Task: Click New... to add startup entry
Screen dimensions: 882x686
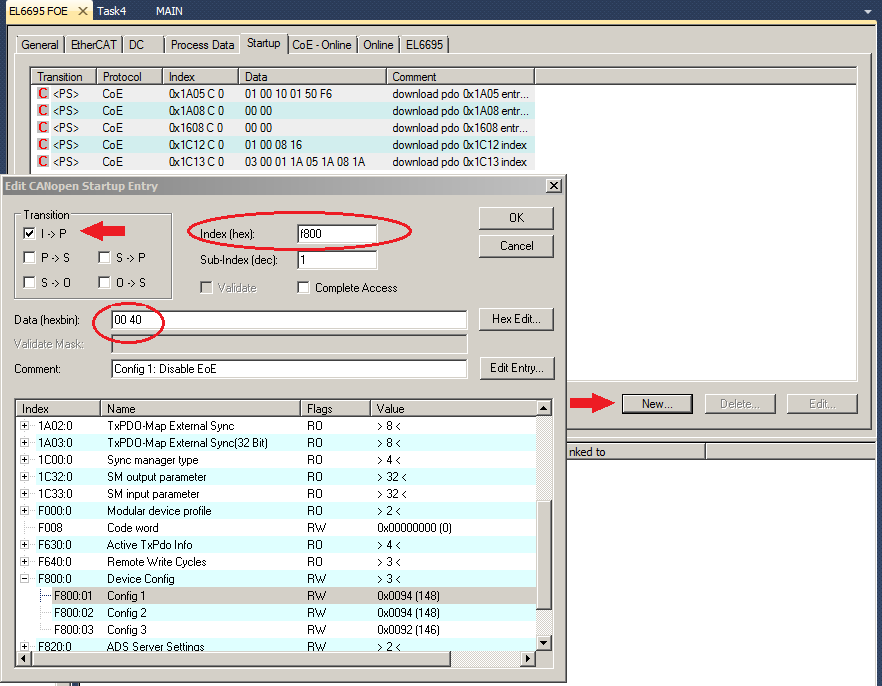Action: pyautogui.click(x=657, y=404)
